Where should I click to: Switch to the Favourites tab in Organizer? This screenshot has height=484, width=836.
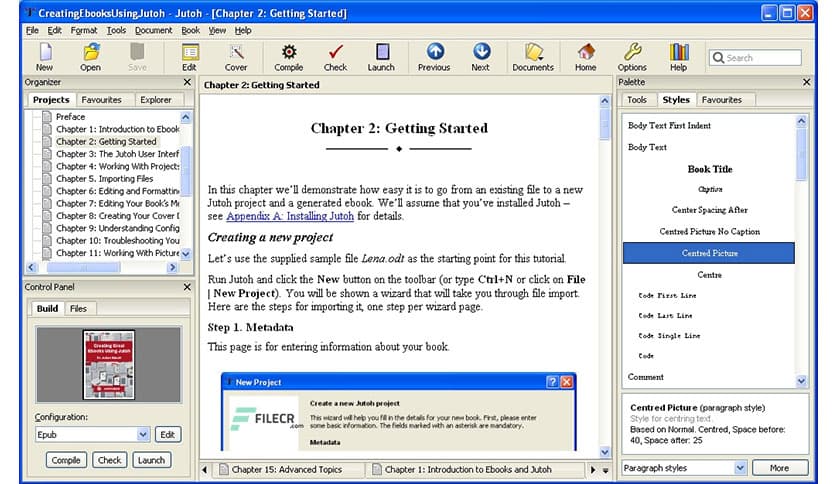(101, 100)
